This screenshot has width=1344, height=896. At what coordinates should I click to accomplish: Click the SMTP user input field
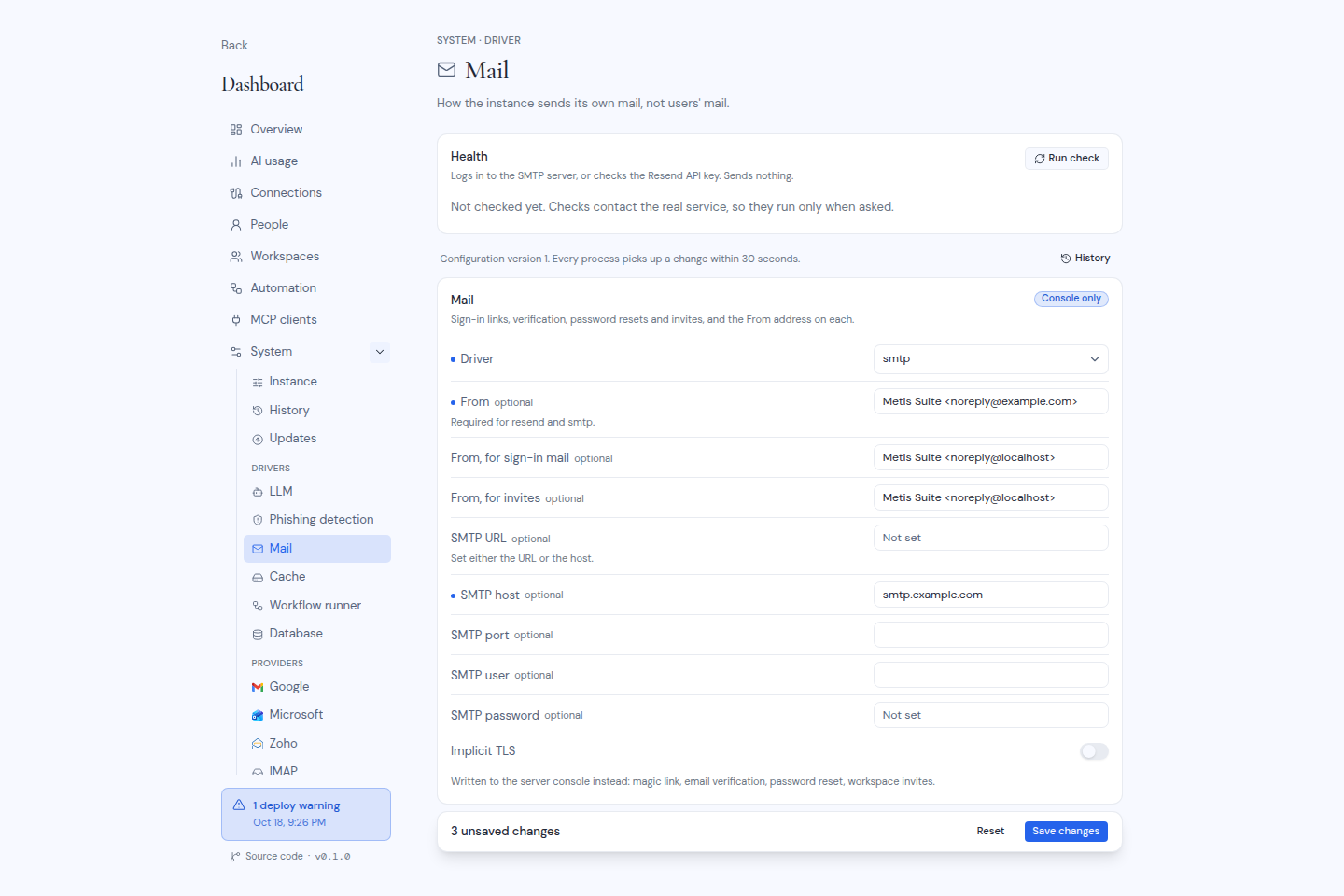coord(991,676)
